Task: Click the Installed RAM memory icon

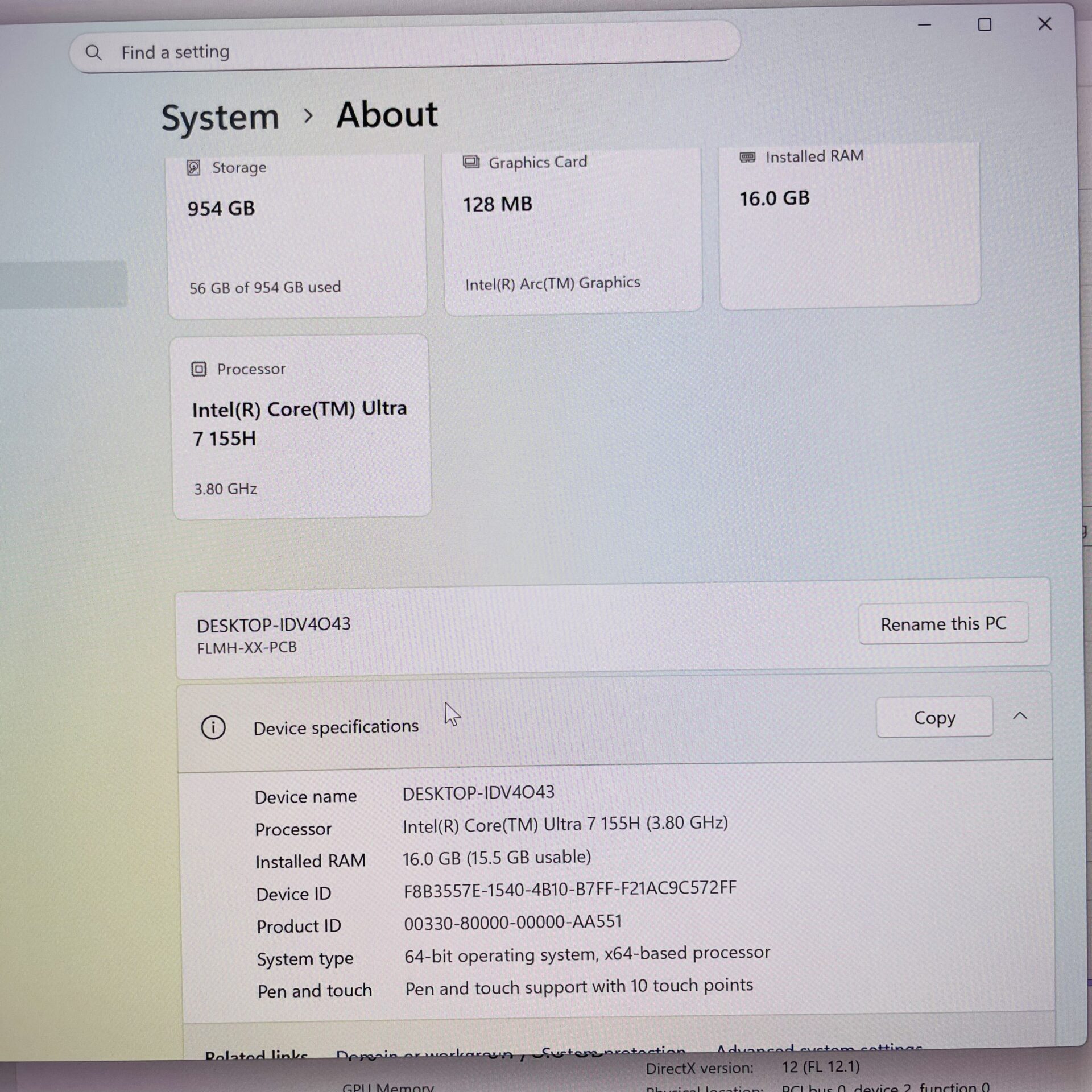Action: pos(747,157)
